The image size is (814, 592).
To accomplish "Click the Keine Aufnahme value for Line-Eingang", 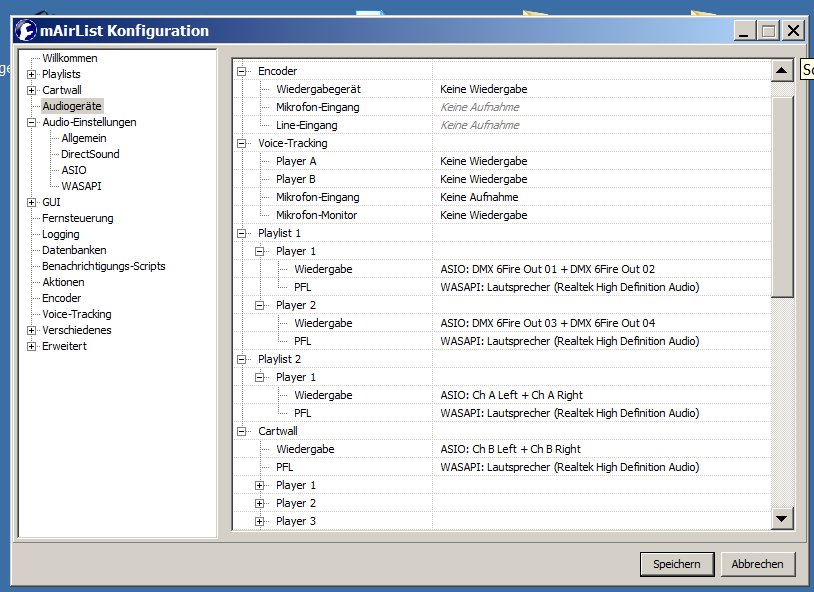I will 480,125.
